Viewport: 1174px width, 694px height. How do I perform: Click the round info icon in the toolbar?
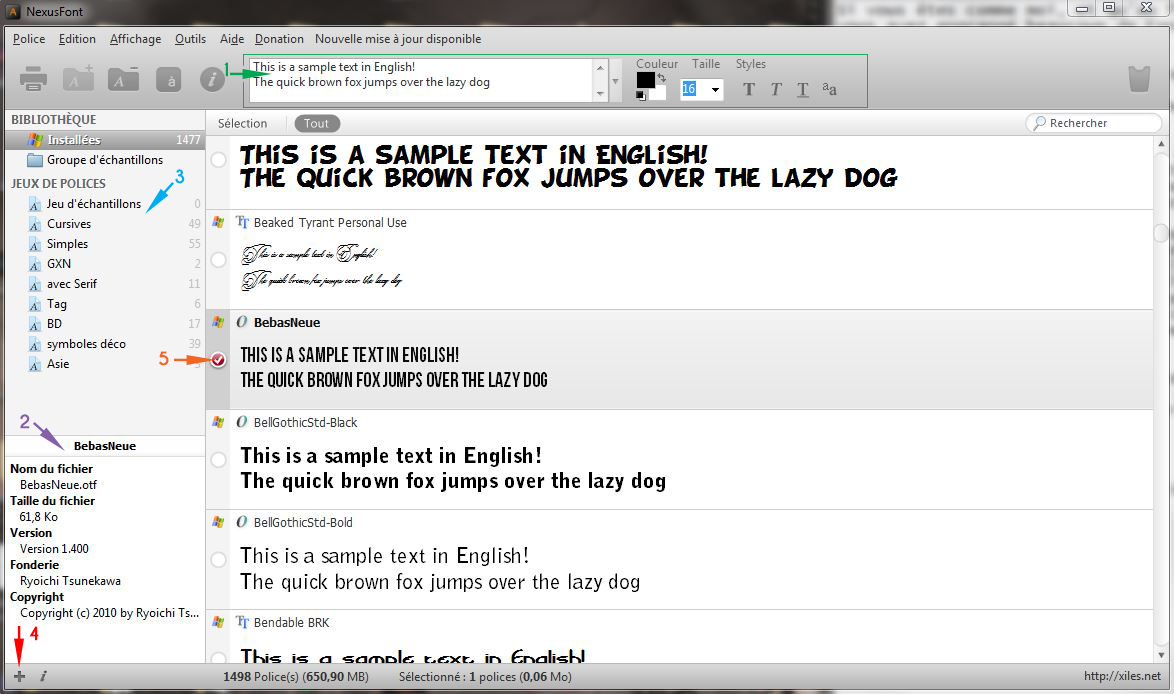[212, 79]
